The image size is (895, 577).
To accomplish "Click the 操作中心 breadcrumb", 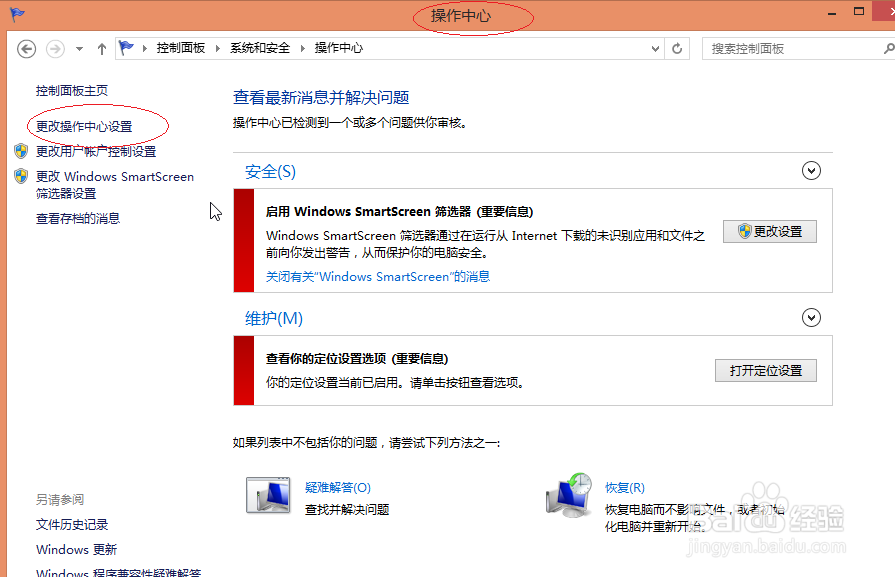I will click(x=339, y=48).
